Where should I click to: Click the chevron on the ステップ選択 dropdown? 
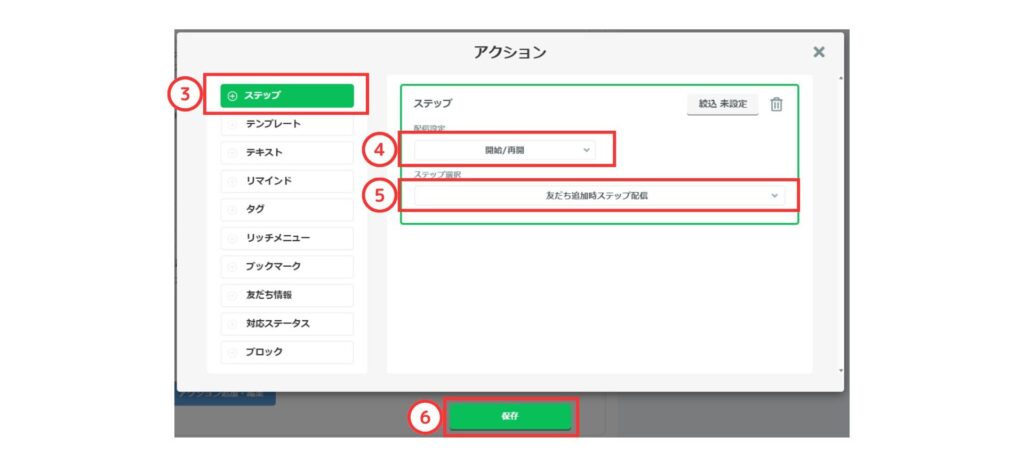[x=774, y=196]
